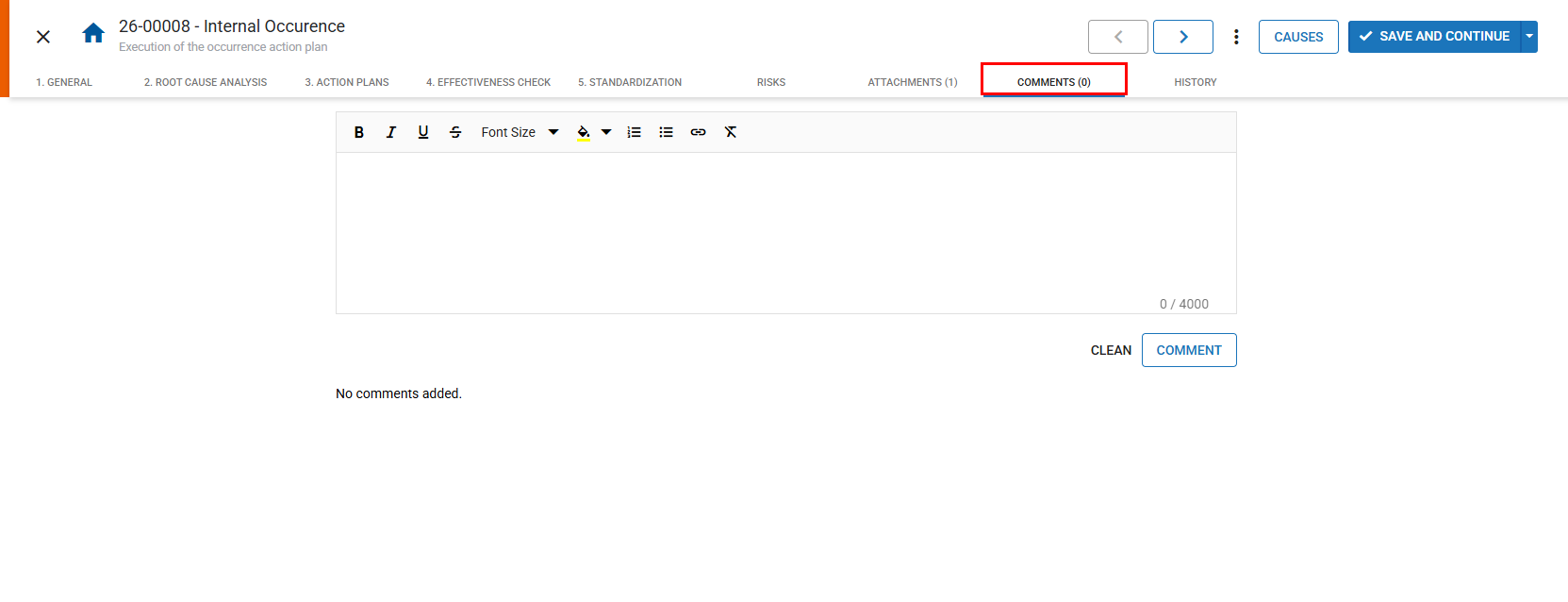This screenshot has height=602, width=1568.
Task: Click the Comment button to post
Action: coord(1188,350)
